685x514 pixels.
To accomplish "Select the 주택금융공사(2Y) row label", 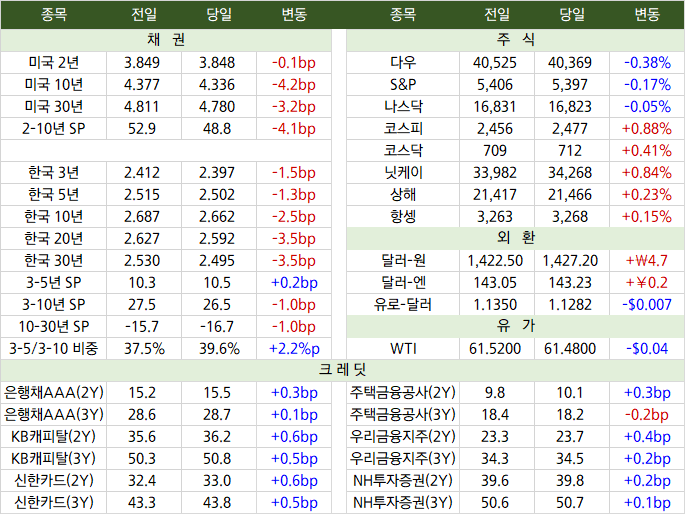I will pos(403,393).
